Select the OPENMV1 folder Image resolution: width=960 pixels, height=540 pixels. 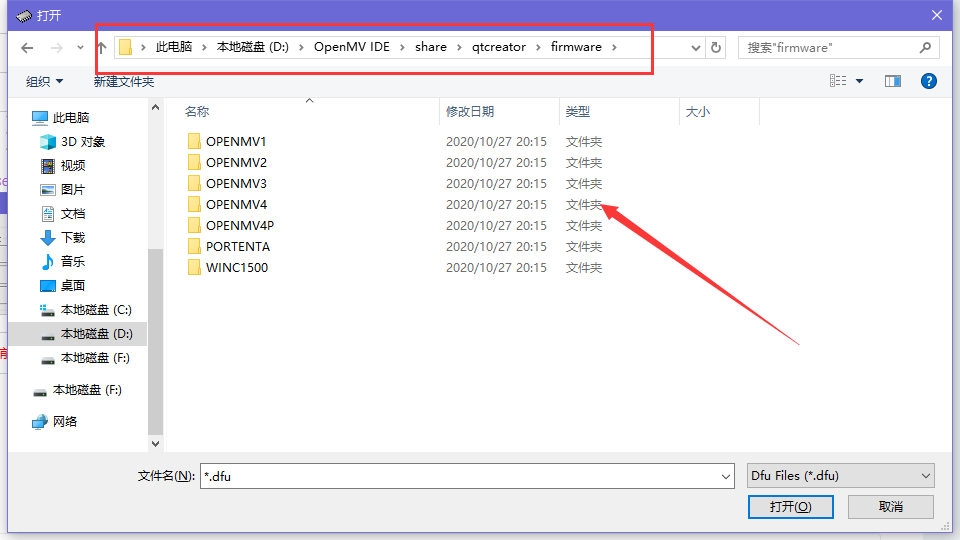236,141
